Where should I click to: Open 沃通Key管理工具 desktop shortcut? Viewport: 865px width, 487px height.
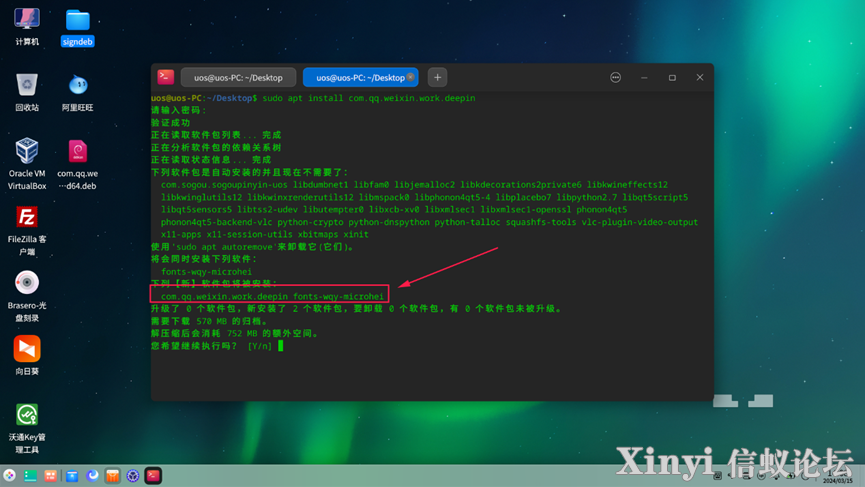pos(26,428)
